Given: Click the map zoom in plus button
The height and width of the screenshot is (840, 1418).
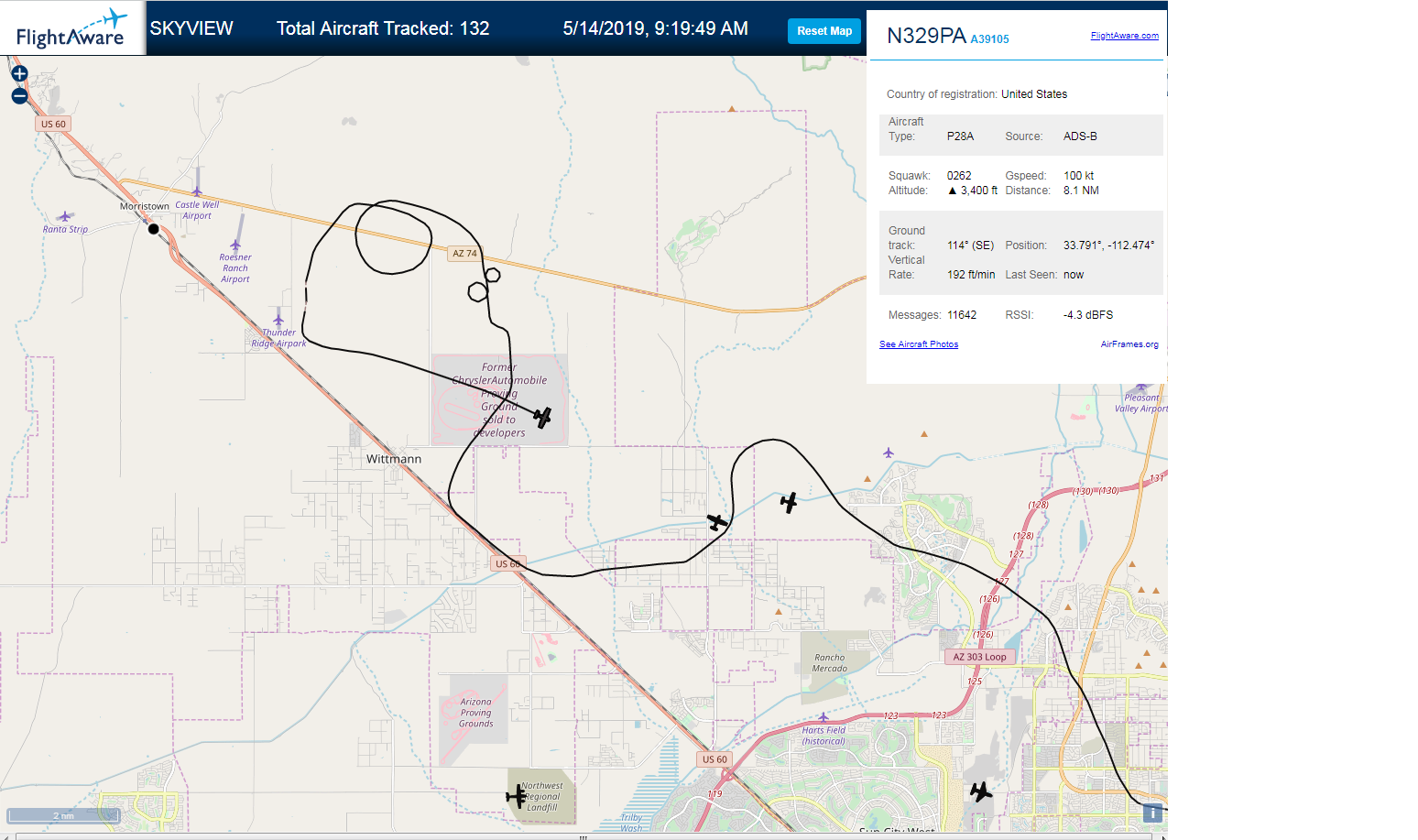Looking at the screenshot, I should pyautogui.click(x=19, y=74).
